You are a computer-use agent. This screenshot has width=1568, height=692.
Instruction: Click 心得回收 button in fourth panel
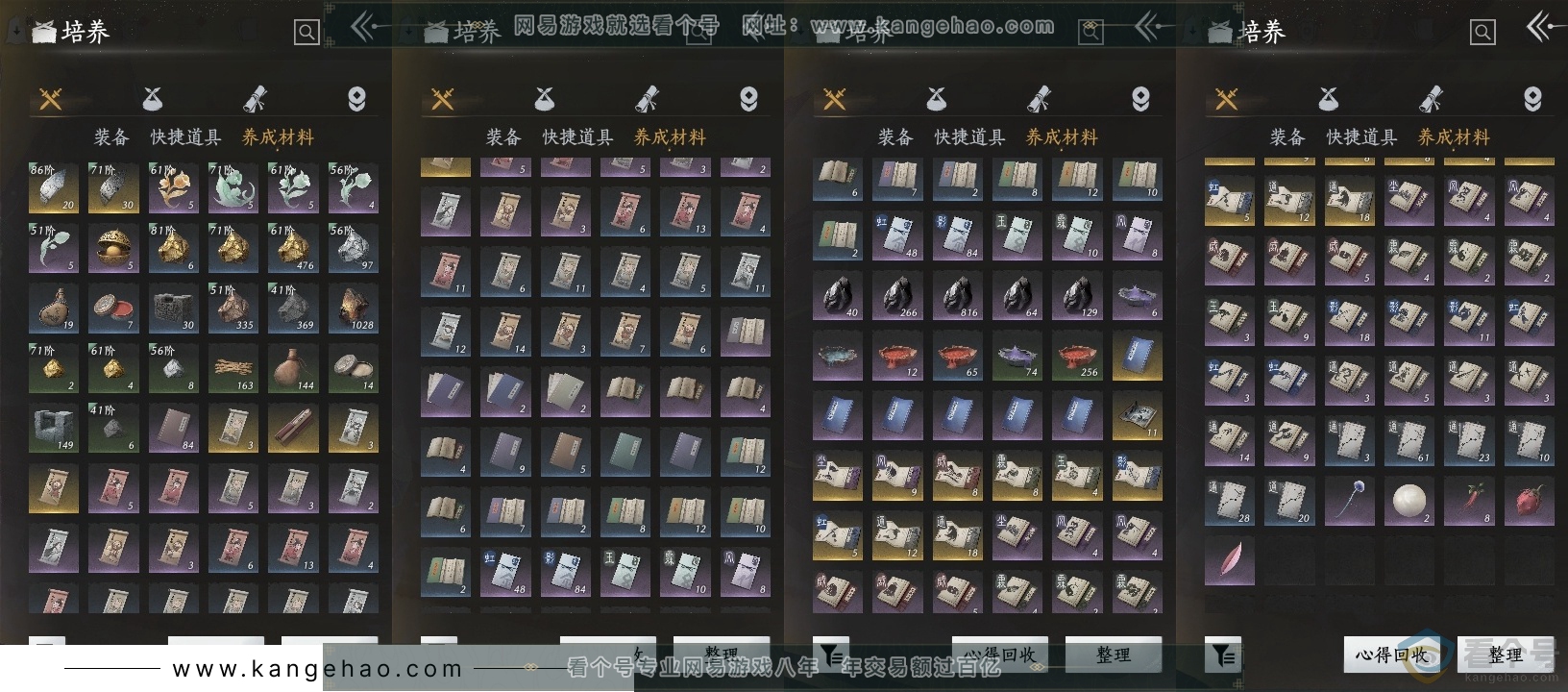[1391, 655]
